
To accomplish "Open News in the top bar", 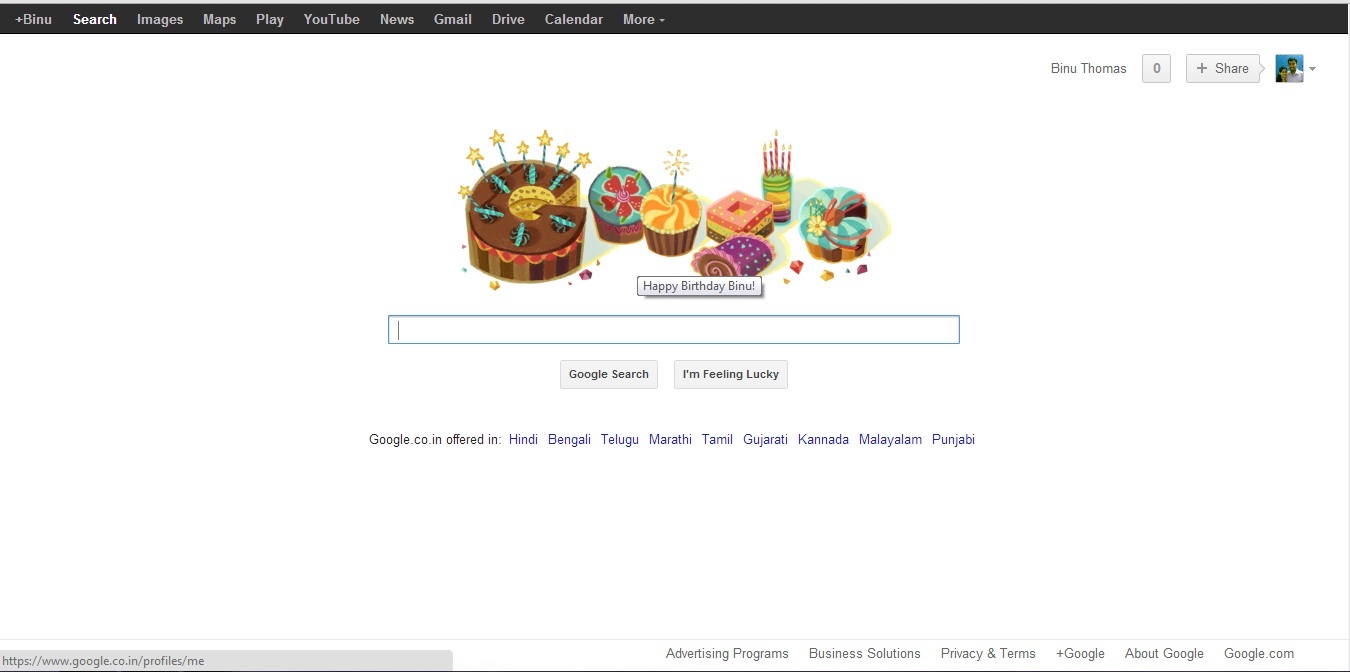I will 397,19.
